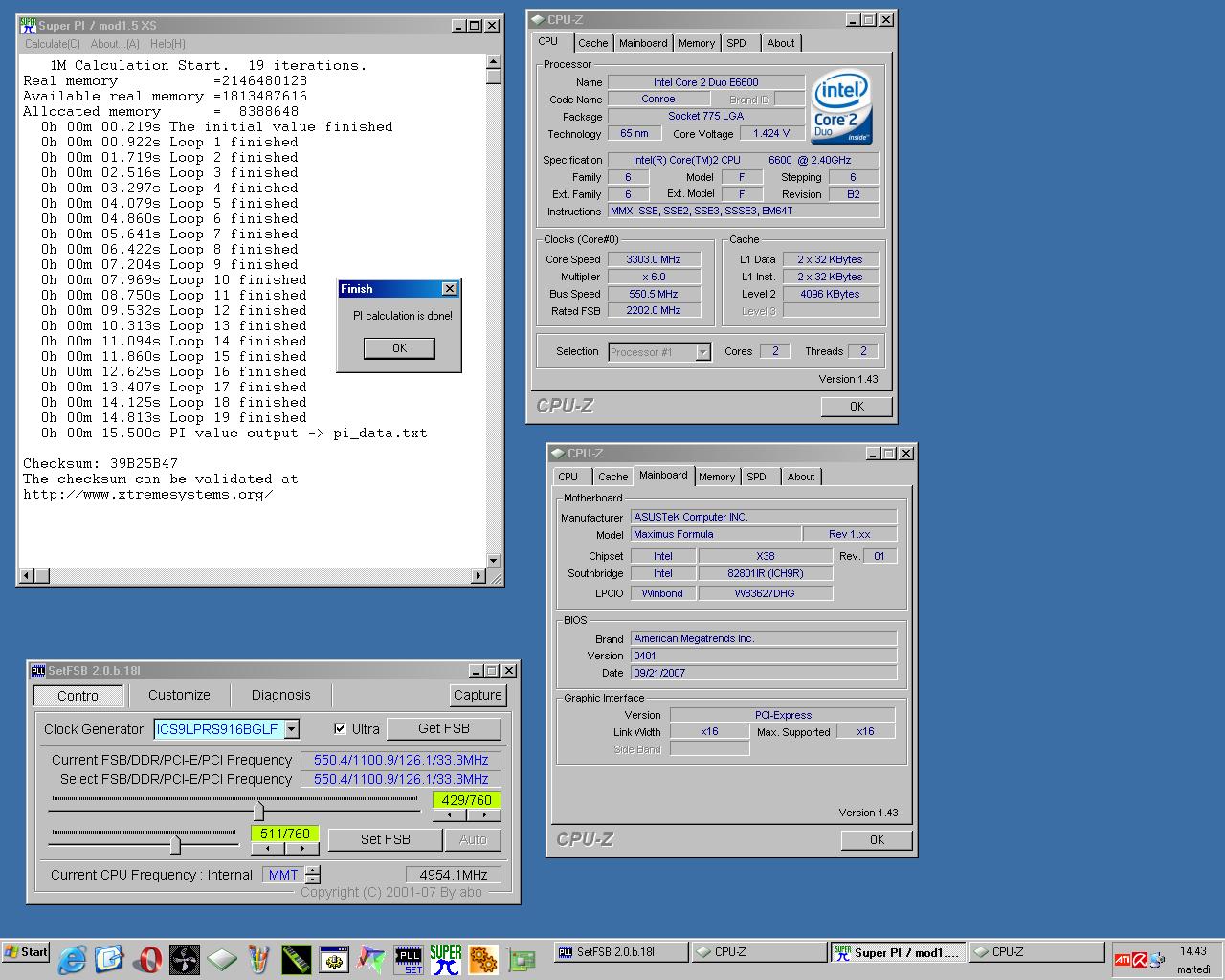The height and width of the screenshot is (980, 1225).
Task: Launch the colorful triangle-shaped icon
Action: coord(370,958)
